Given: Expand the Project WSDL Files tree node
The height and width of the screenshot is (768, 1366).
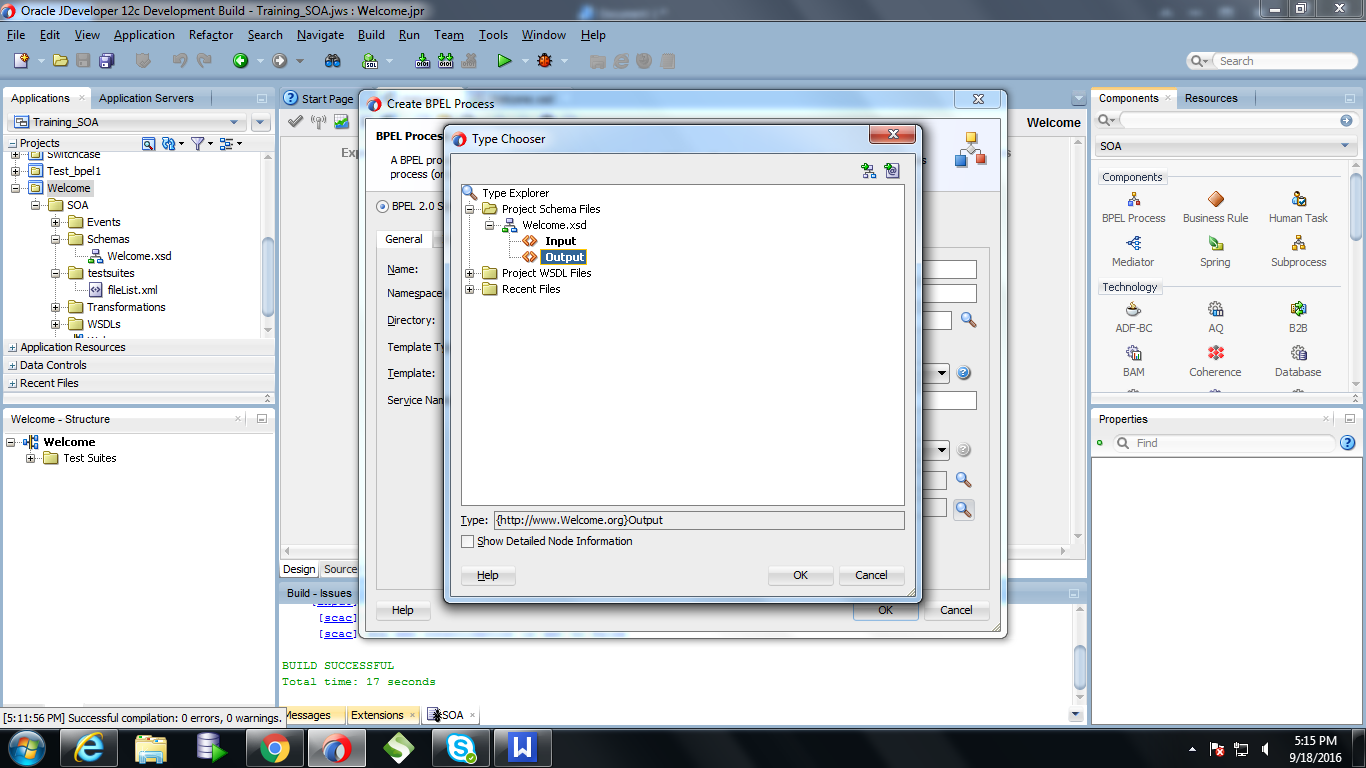Looking at the screenshot, I should 470,272.
